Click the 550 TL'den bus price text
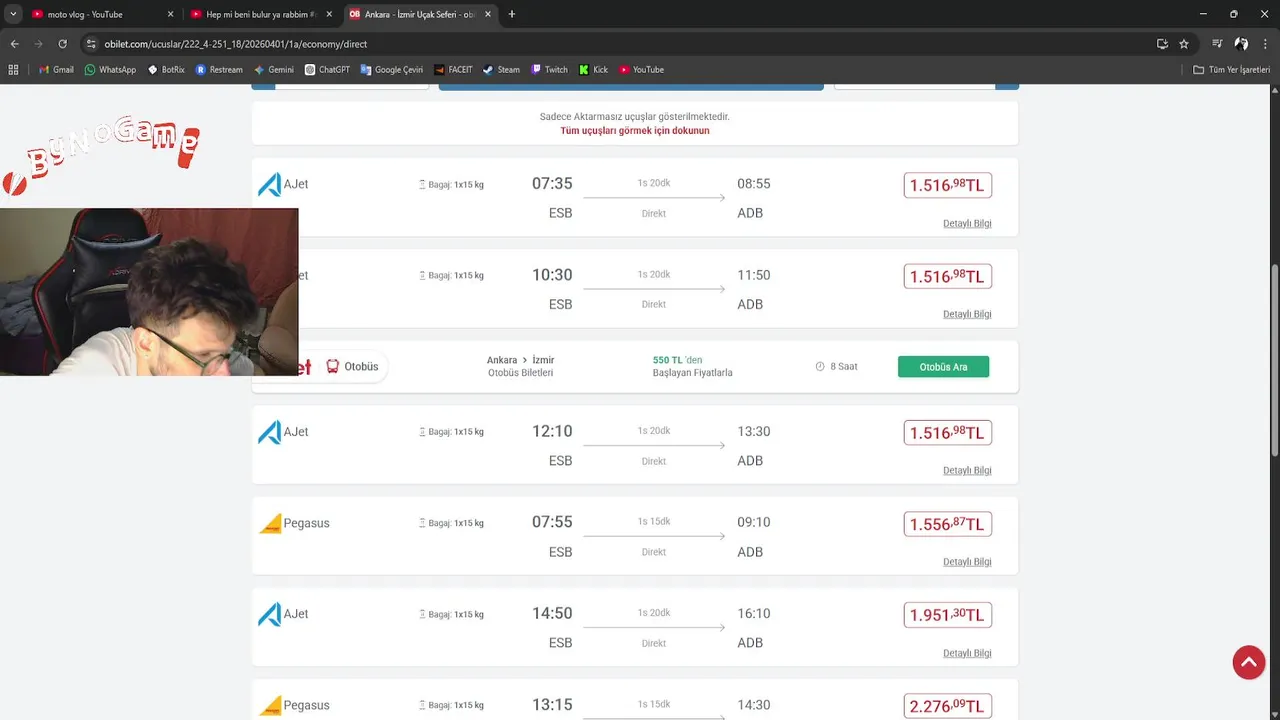1280x720 pixels. pyautogui.click(x=678, y=360)
